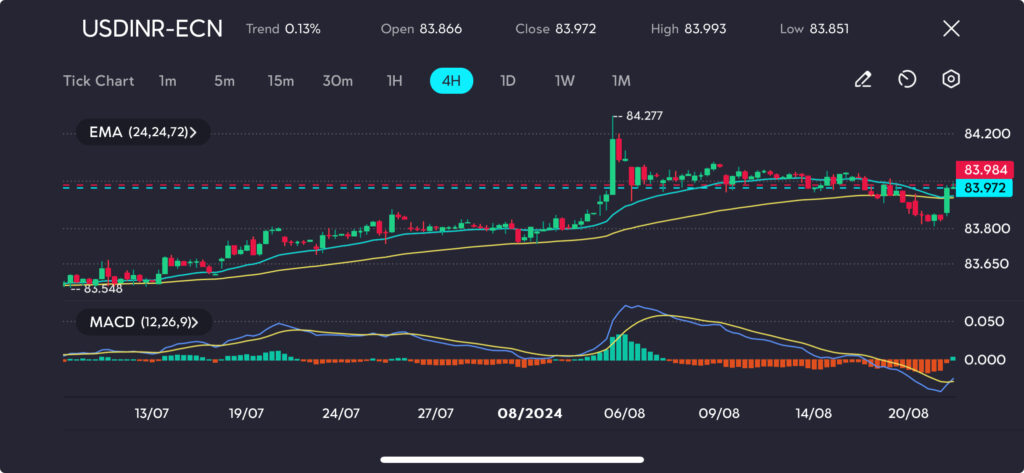Expand the MACD (12,26,9) indicator settings
The height and width of the screenshot is (473, 1024).
(143, 323)
